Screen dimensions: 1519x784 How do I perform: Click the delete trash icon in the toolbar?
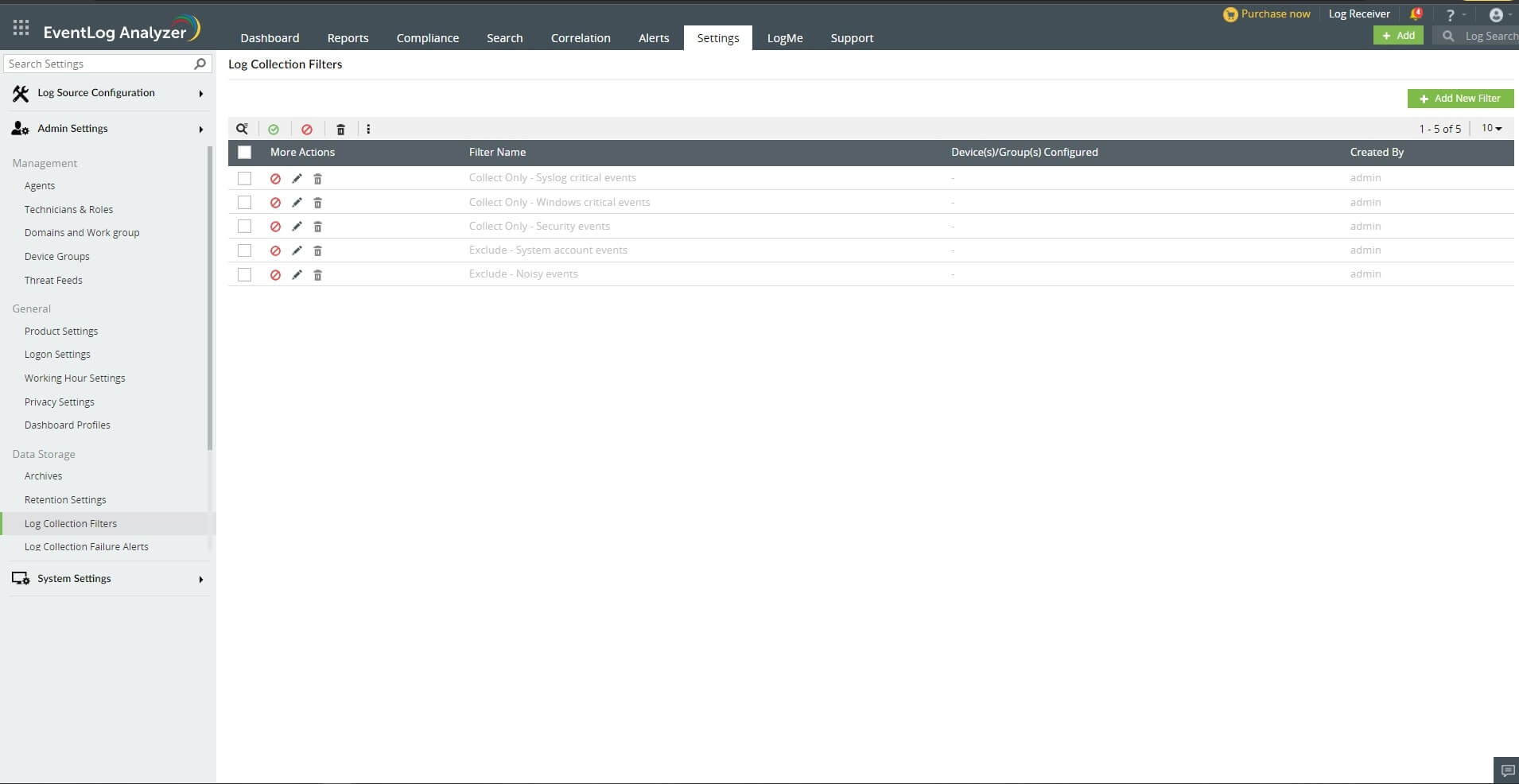[340, 129]
